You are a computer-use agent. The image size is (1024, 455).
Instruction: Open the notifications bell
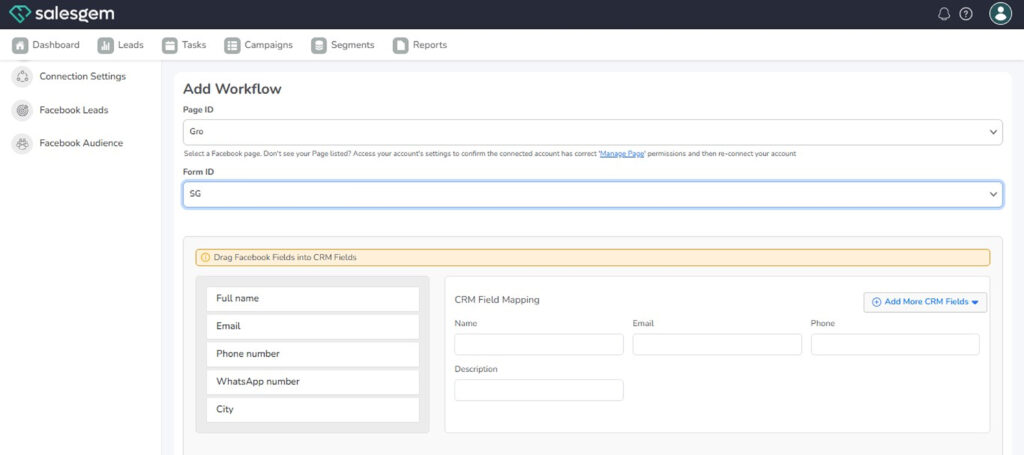(944, 14)
